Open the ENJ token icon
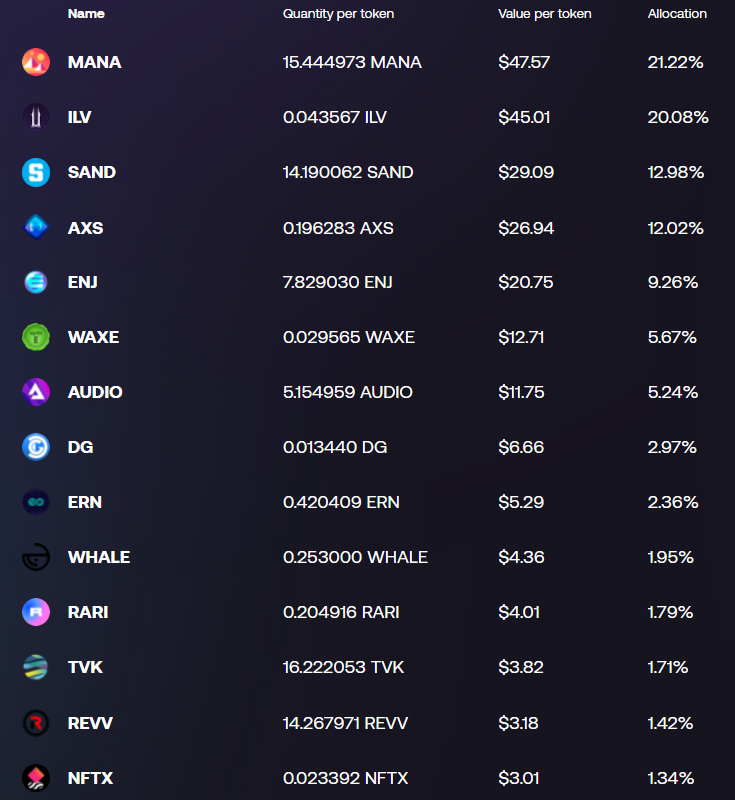735x800 pixels. click(x=36, y=282)
